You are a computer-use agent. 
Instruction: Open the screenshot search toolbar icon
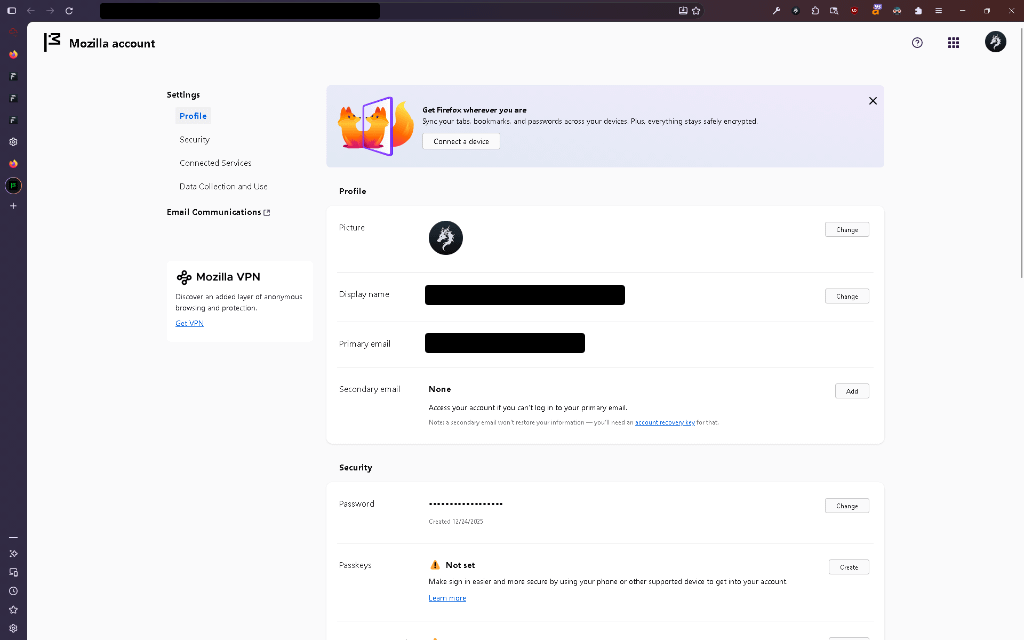[x=834, y=10]
